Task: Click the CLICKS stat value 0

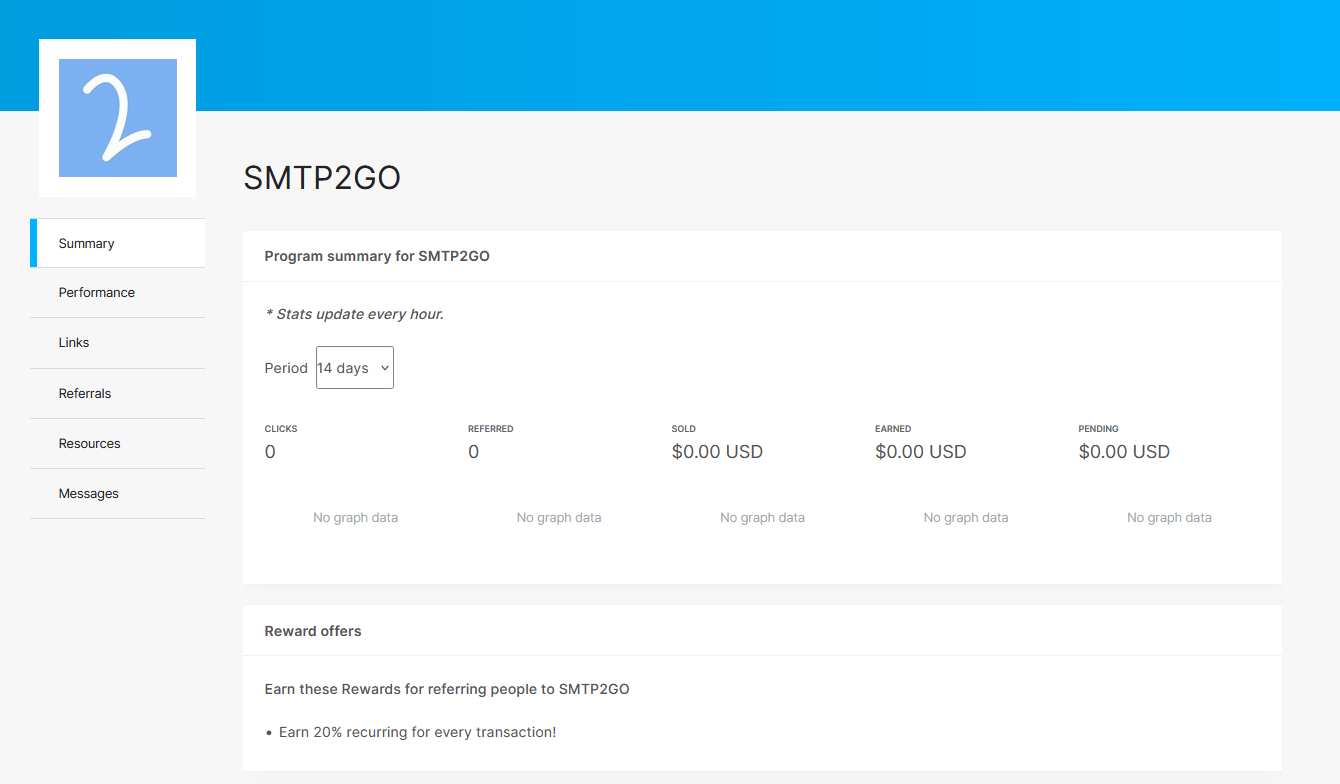Action: tap(270, 452)
